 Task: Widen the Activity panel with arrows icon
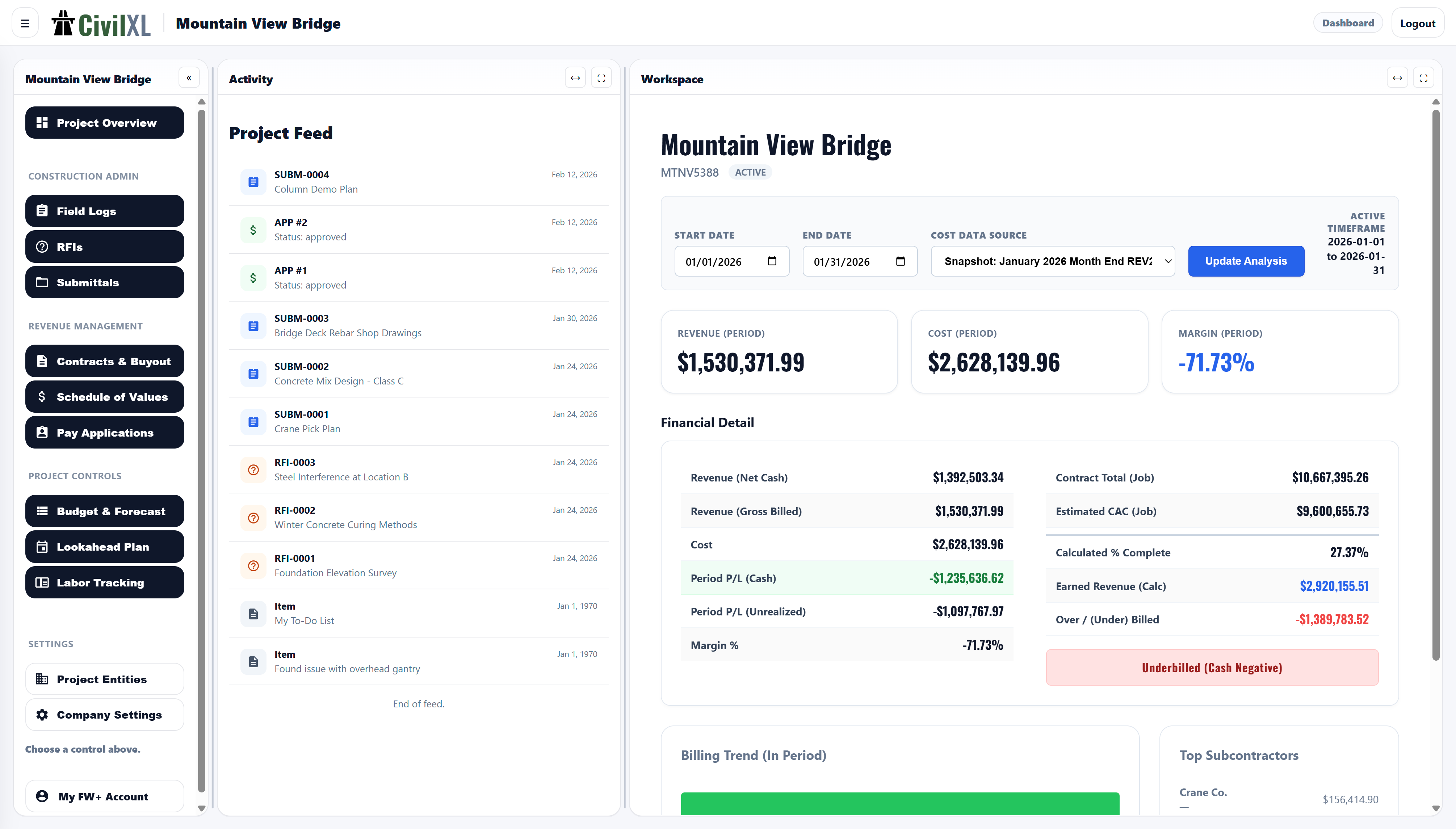(x=575, y=78)
